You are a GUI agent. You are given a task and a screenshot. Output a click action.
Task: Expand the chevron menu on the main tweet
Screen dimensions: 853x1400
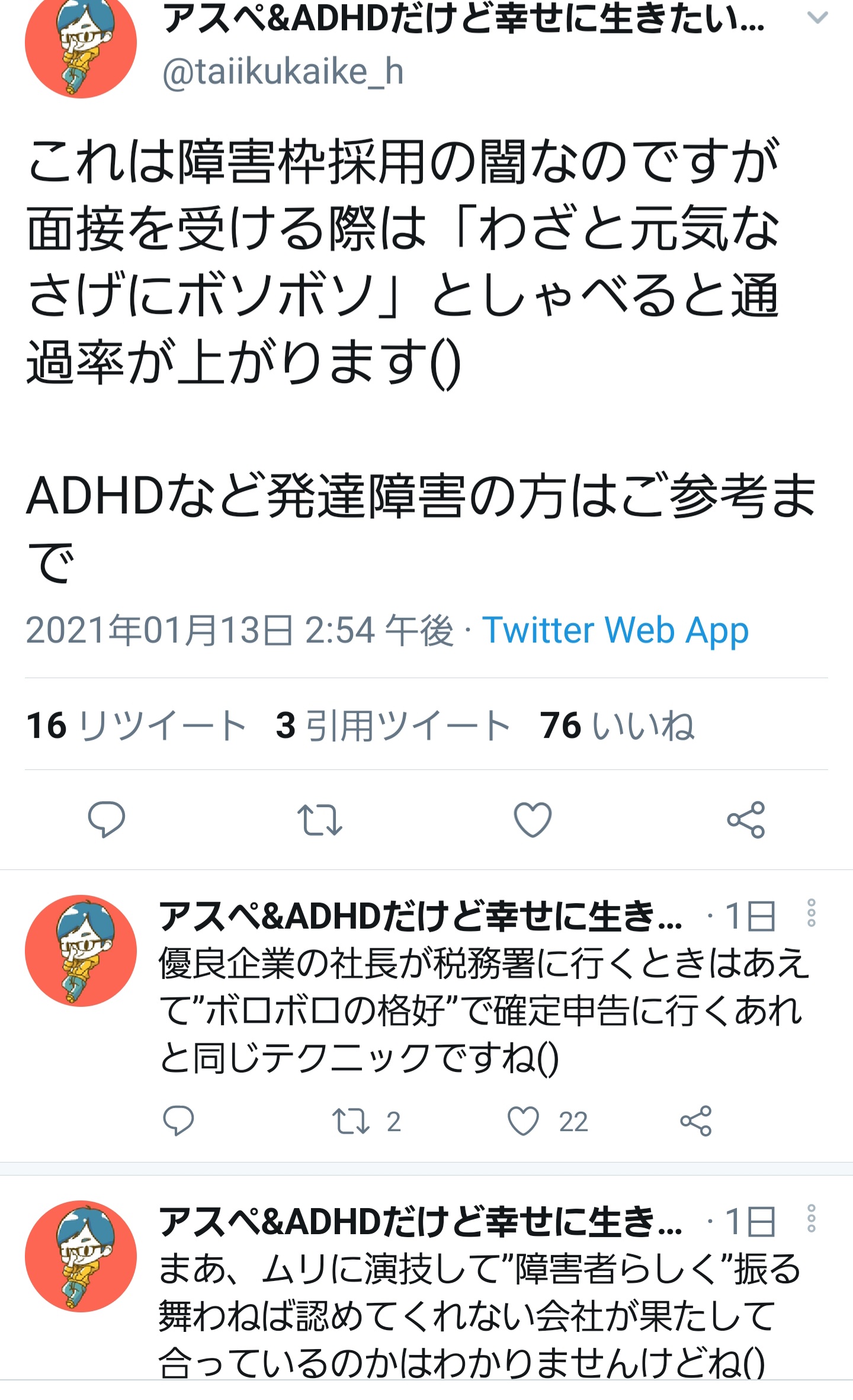coord(817,18)
